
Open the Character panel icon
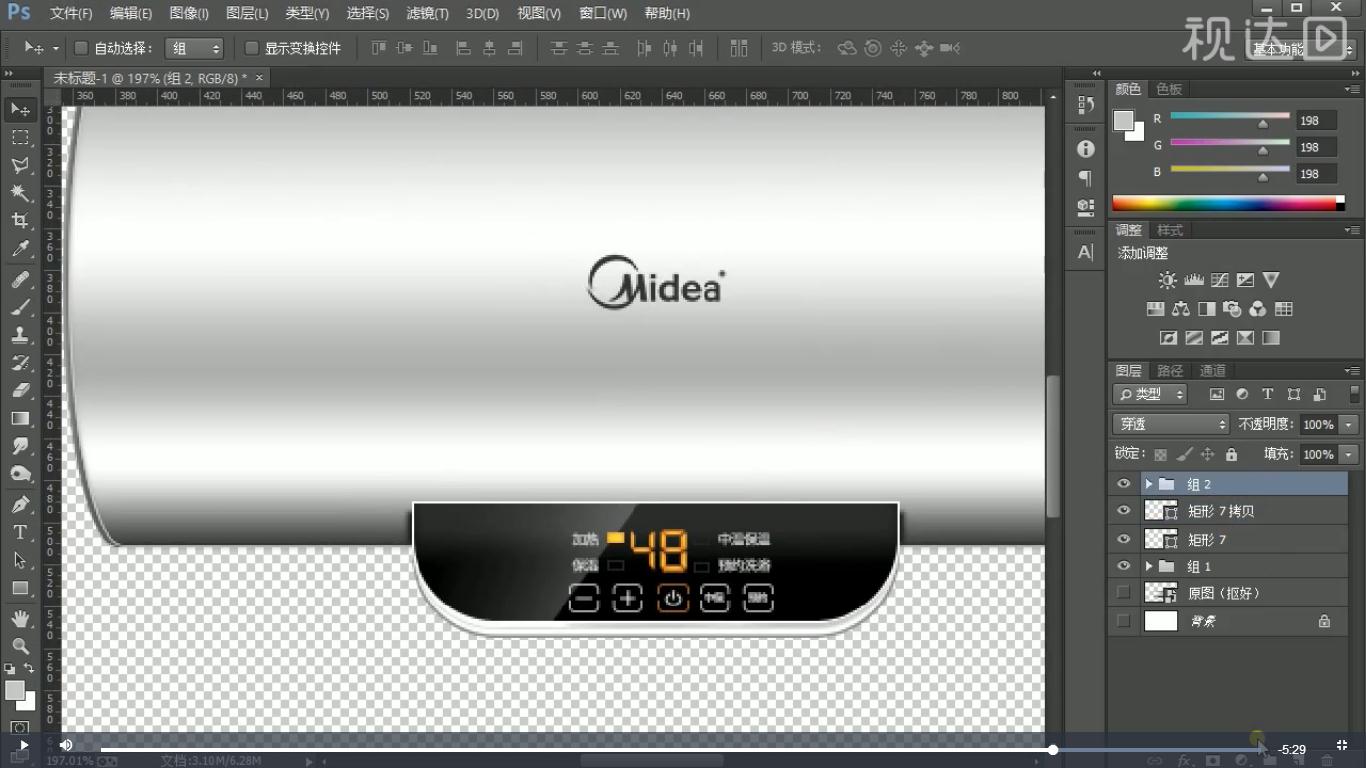(x=1085, y=252)
